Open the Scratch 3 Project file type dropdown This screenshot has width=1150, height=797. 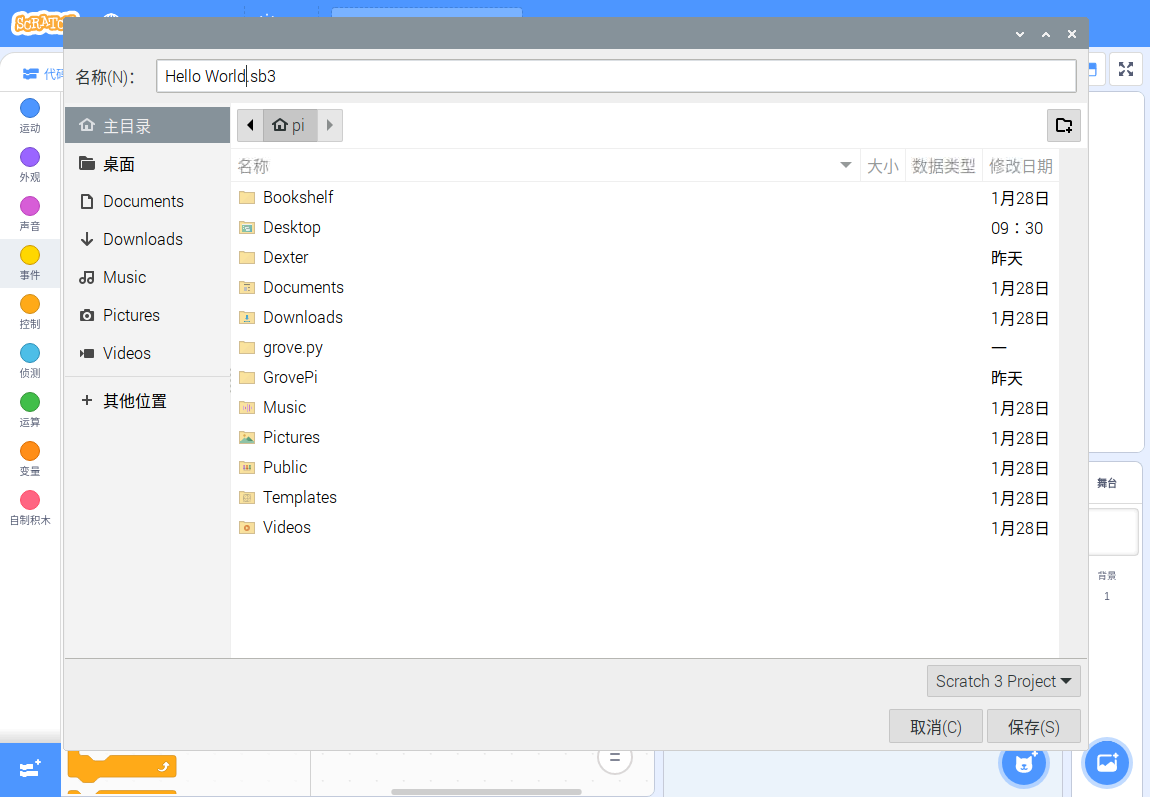click(x=1003, y=681)
